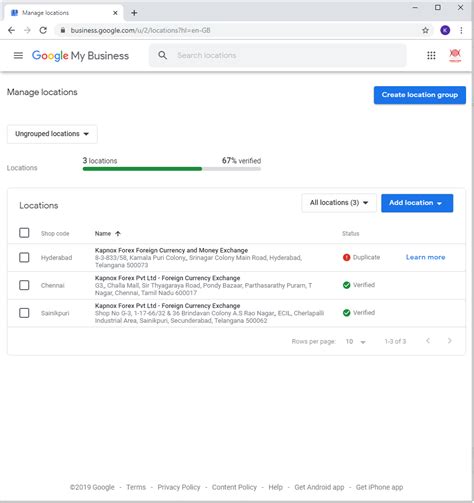Click the Sainikpuri shop code
474x503 pixels.
pyautogui.click(x=55, y=313)
